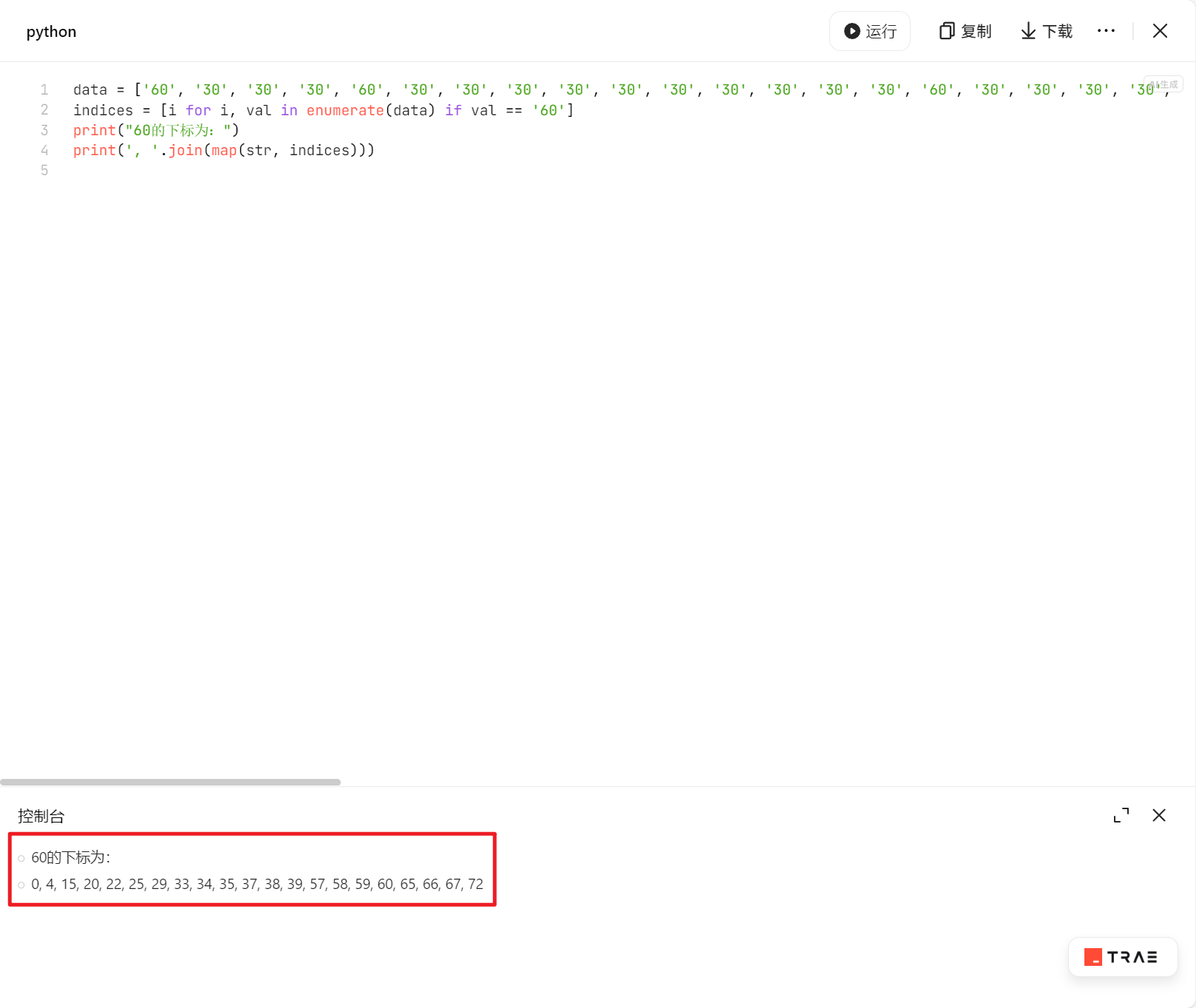The image size is (1196, 1008).
Task: Run the Python code with 运行
Action: 870,31
